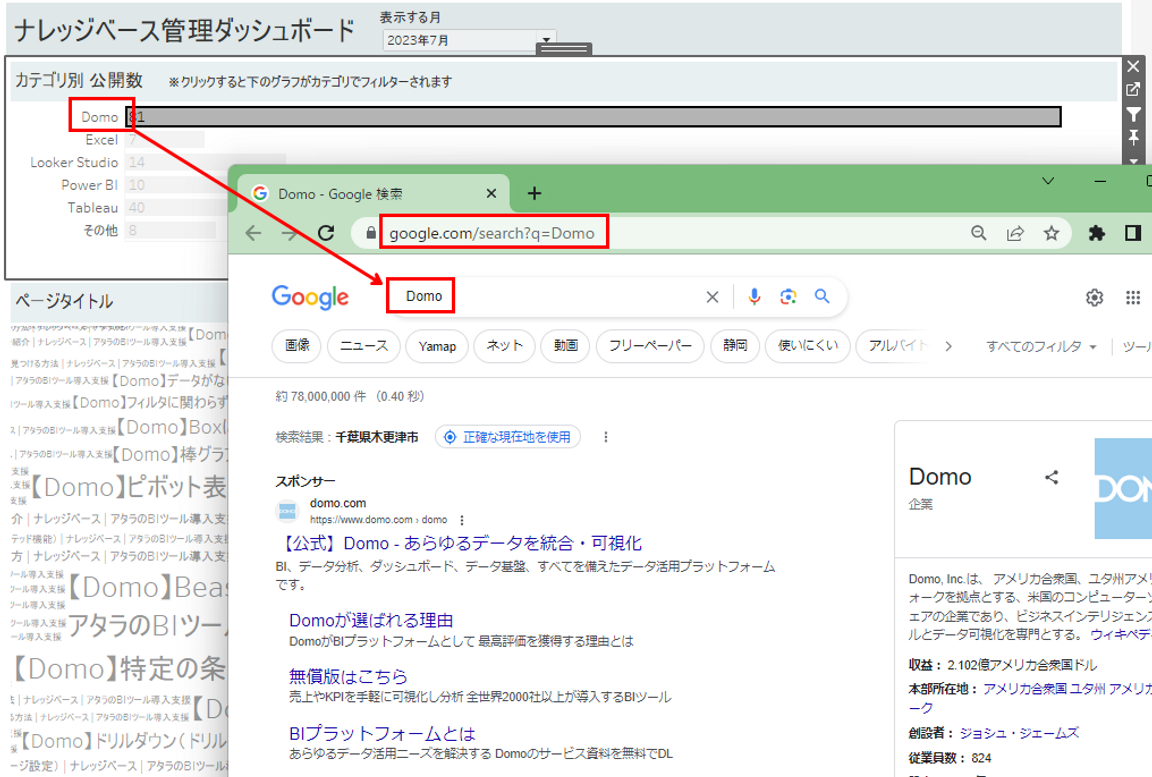Select the 使いにくい filter chip
The height and width of the screenshot is (777, 1152).
click(x=807, y=346)
